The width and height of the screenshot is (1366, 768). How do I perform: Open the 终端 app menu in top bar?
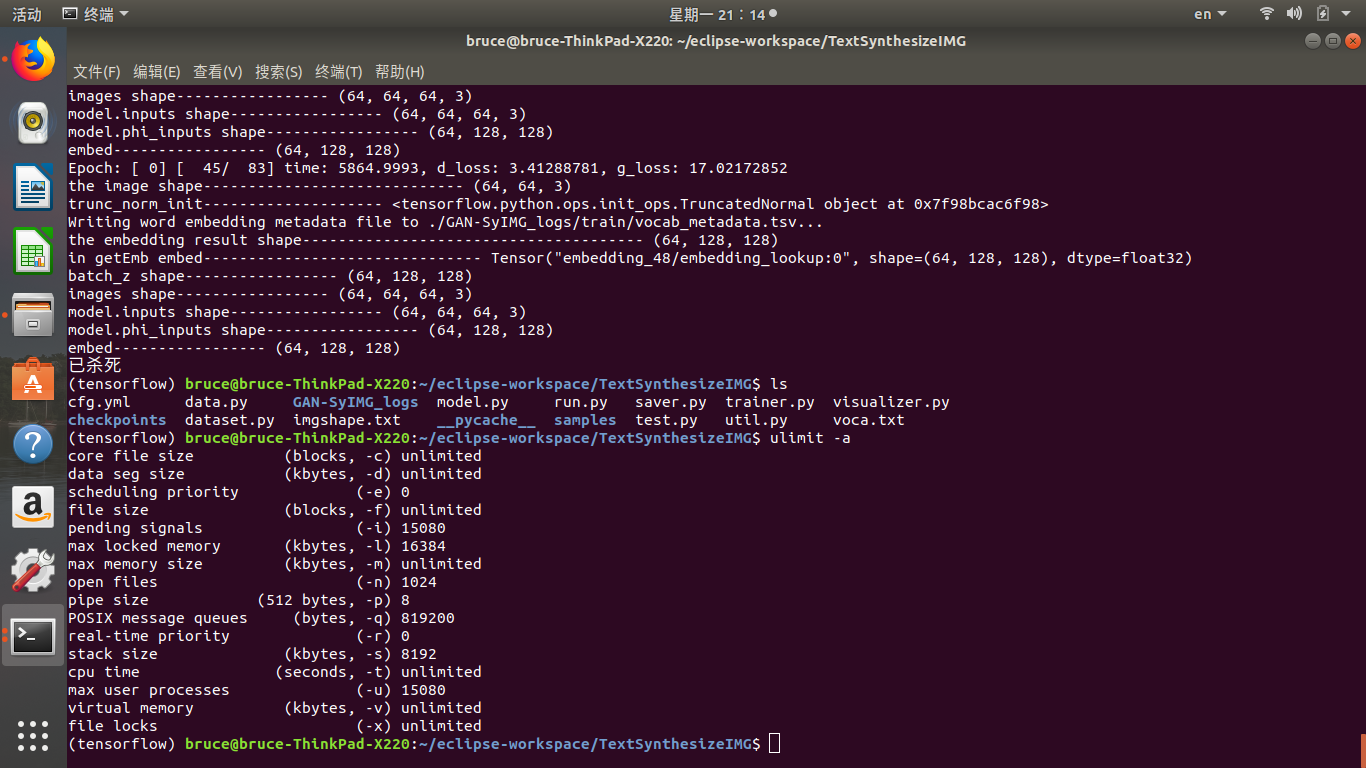pos(95,14)
